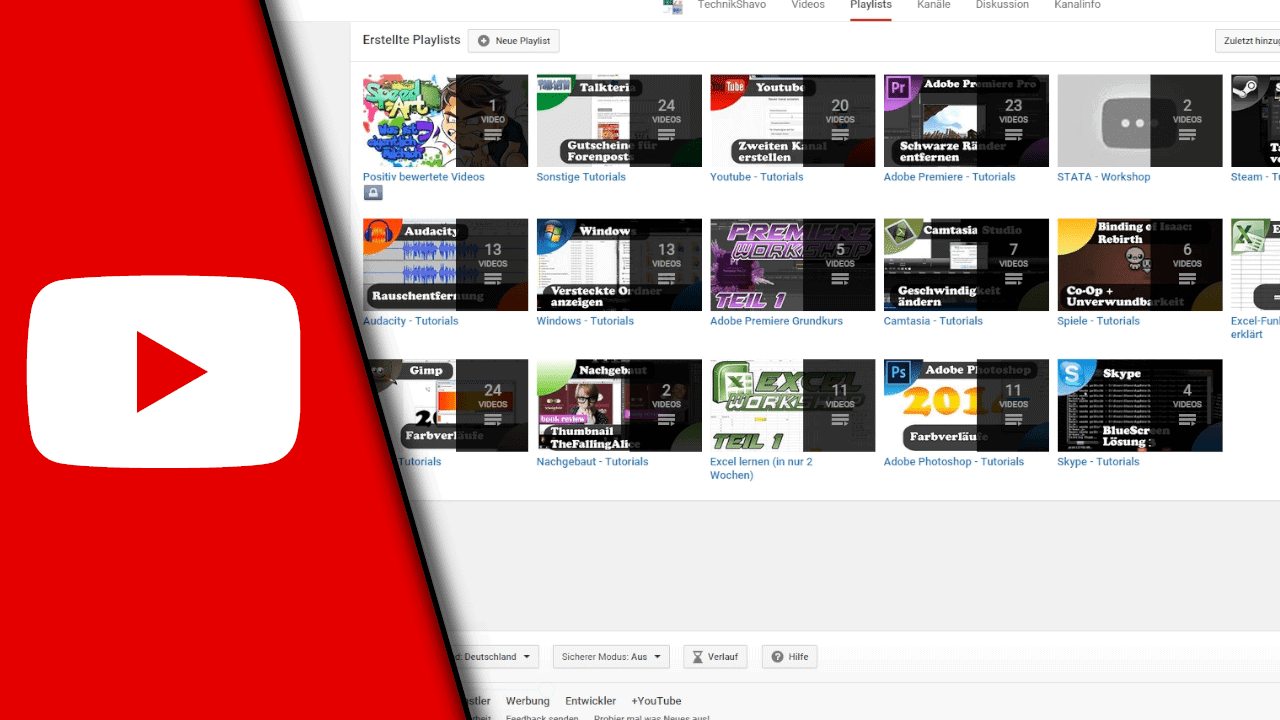Click the Adobe Photoshop - Tutorials link
This screenshot has height=720, width=1280.
(953, 462)
